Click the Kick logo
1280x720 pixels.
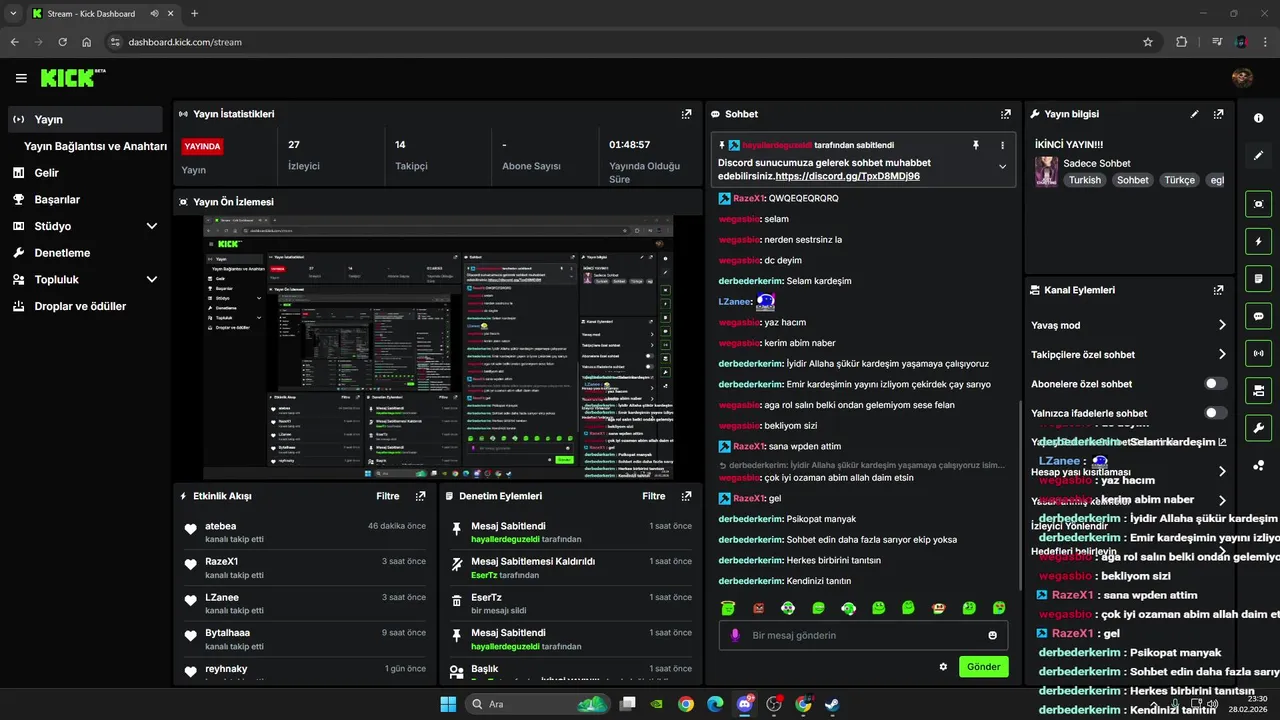pyautogui.click(x=72, y=78)
